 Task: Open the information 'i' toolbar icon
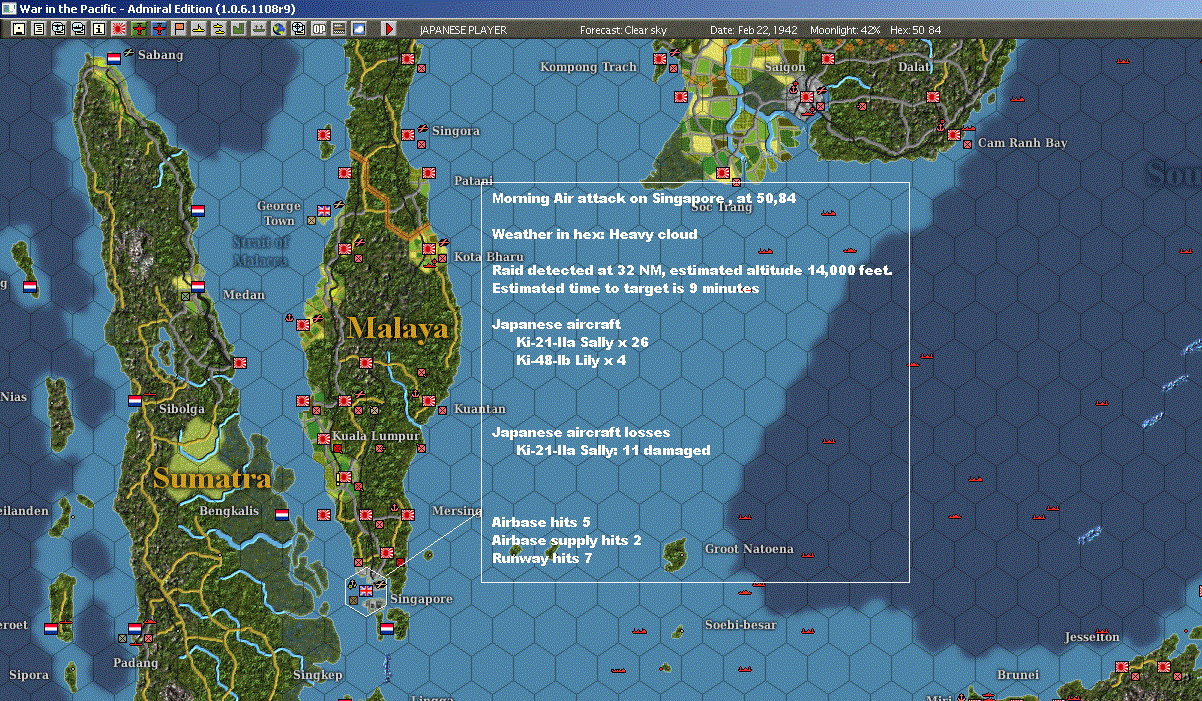point(98,29)
